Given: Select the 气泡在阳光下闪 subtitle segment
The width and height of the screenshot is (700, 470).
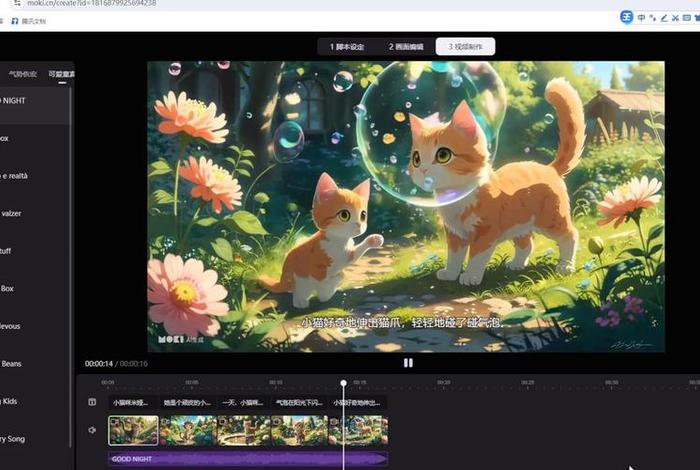Looking at the screenshot, I should click(299, 403).
